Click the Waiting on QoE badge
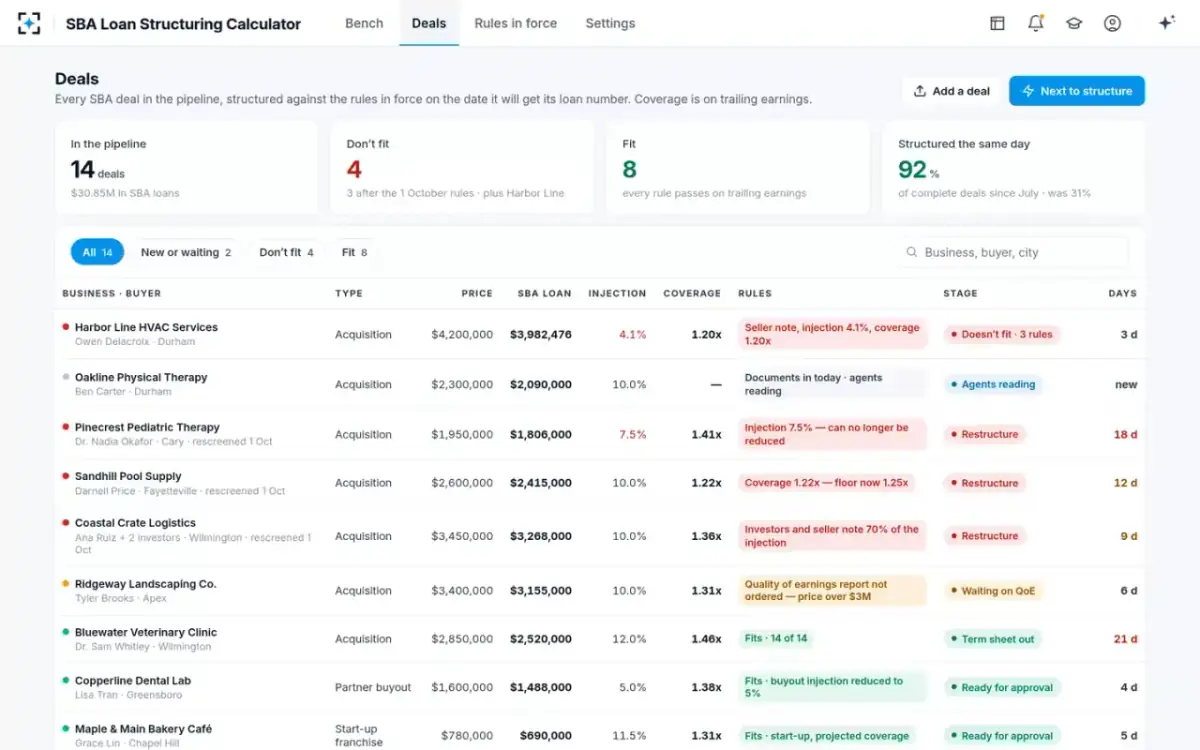 (993, 591)
